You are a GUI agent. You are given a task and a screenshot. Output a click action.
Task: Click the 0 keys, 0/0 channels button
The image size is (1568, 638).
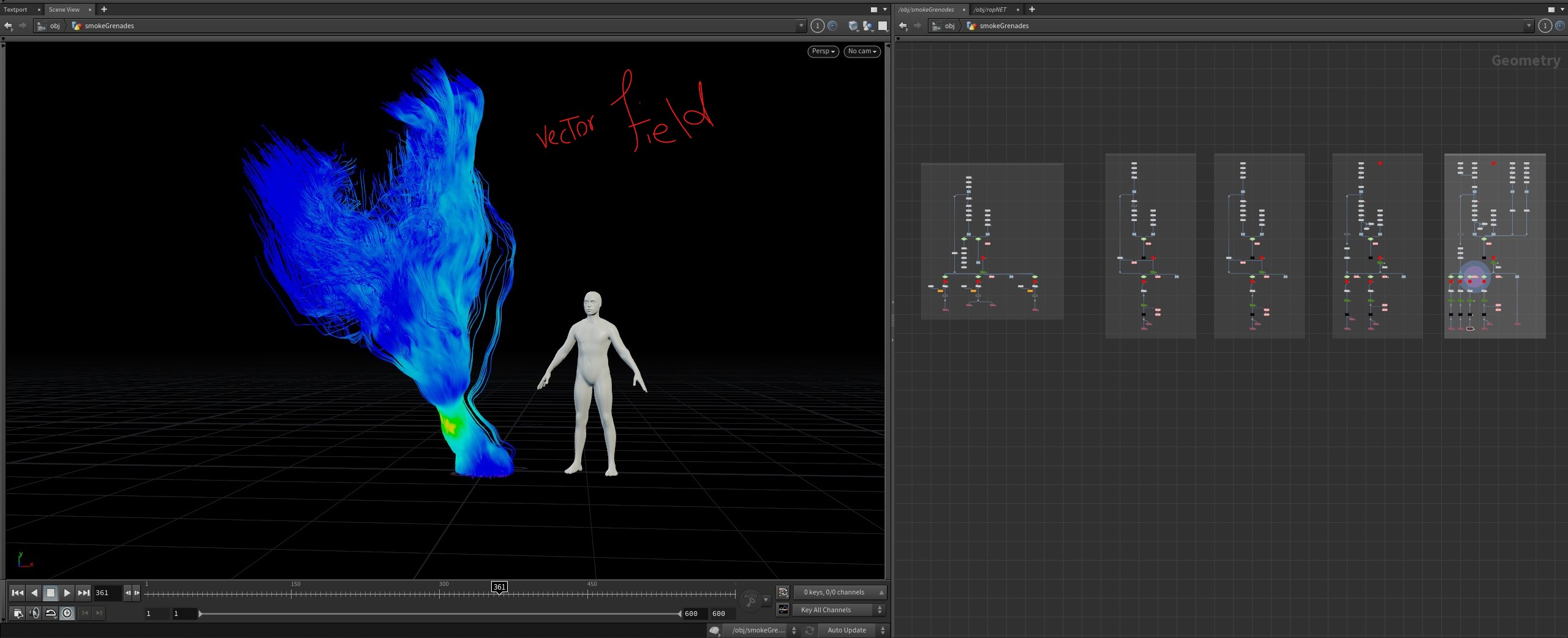pyautogui.click(x=840, y=592)
